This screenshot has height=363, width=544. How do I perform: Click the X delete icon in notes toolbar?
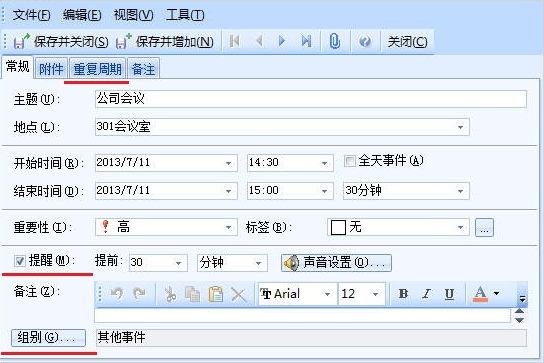pos(239,295)
